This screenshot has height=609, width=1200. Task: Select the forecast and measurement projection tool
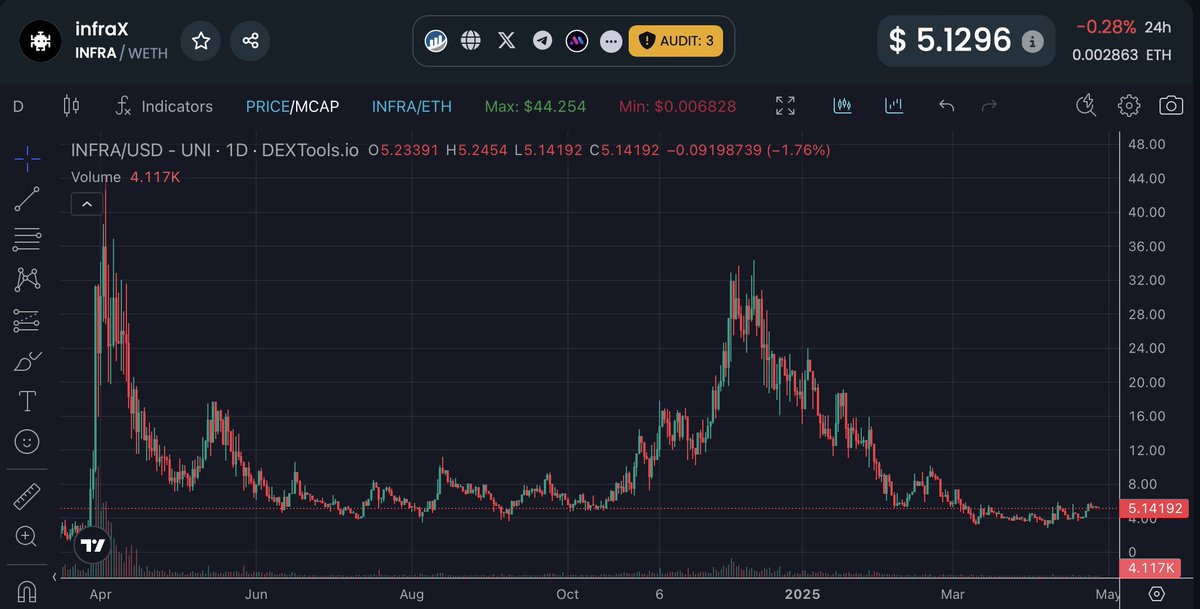(27, 321)
